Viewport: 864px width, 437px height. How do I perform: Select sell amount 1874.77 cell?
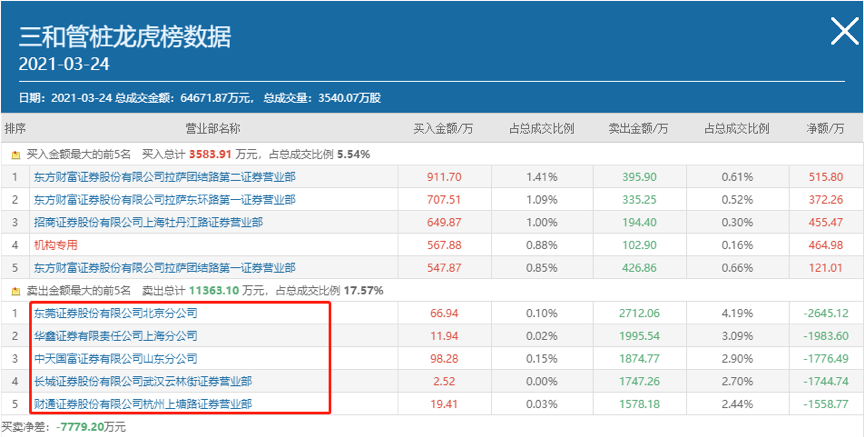pos(639,359)
